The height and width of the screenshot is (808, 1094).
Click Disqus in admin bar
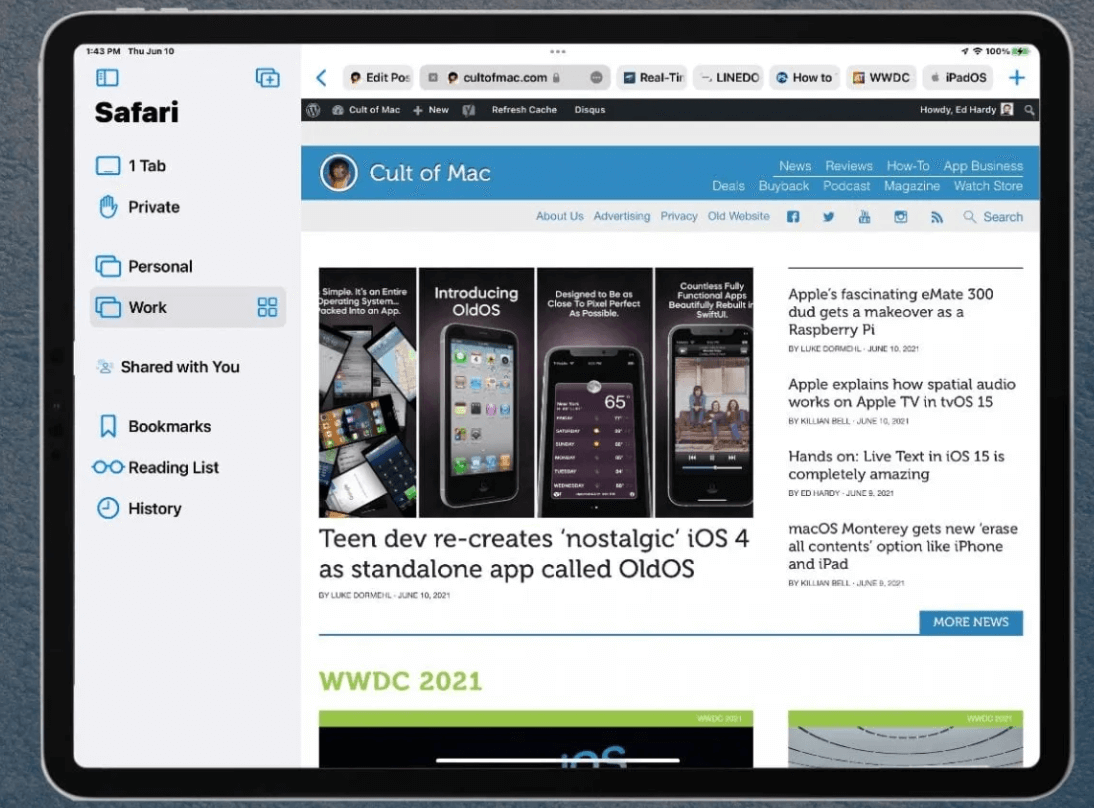pyautogui.click(x=590, y=110)
